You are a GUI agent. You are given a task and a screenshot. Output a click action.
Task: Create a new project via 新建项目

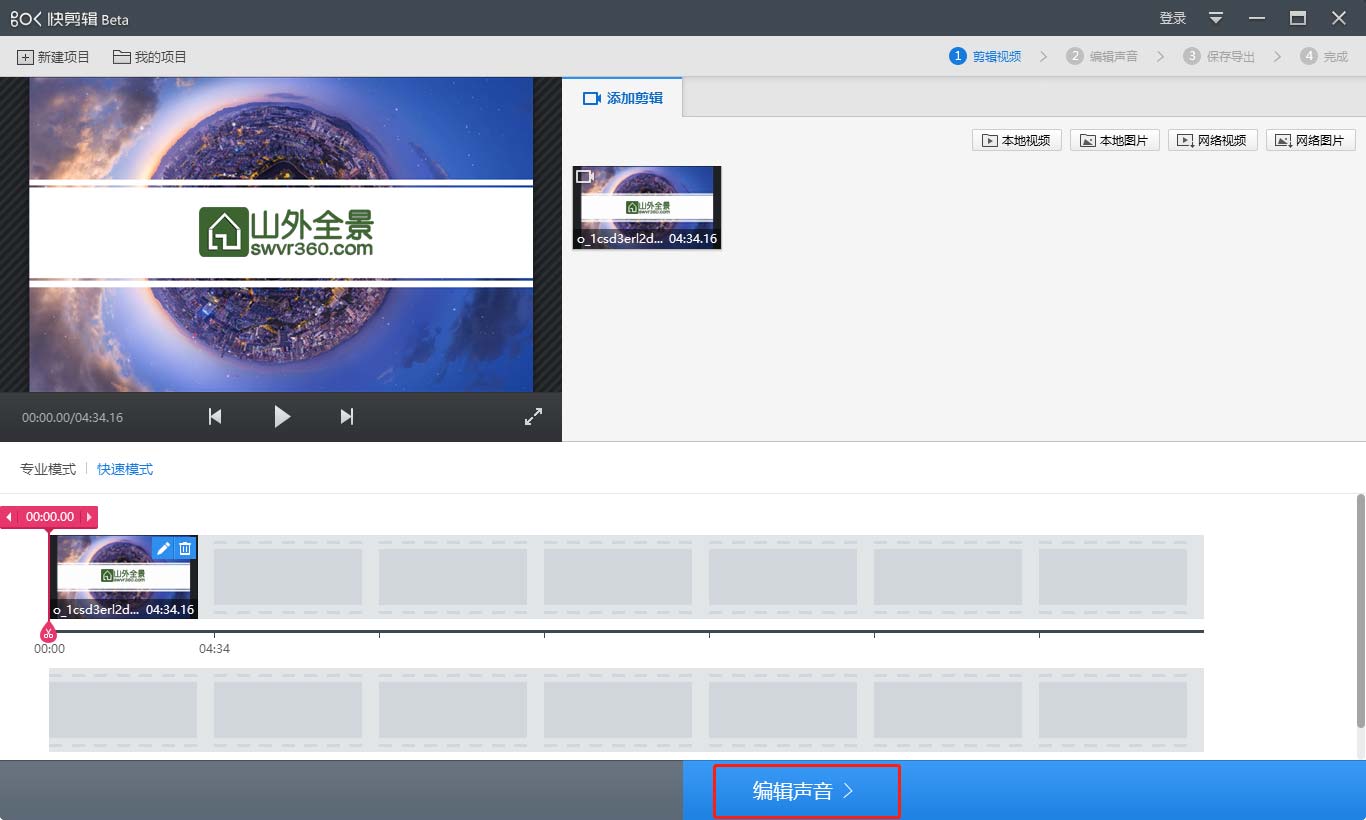tap(54, 57)
